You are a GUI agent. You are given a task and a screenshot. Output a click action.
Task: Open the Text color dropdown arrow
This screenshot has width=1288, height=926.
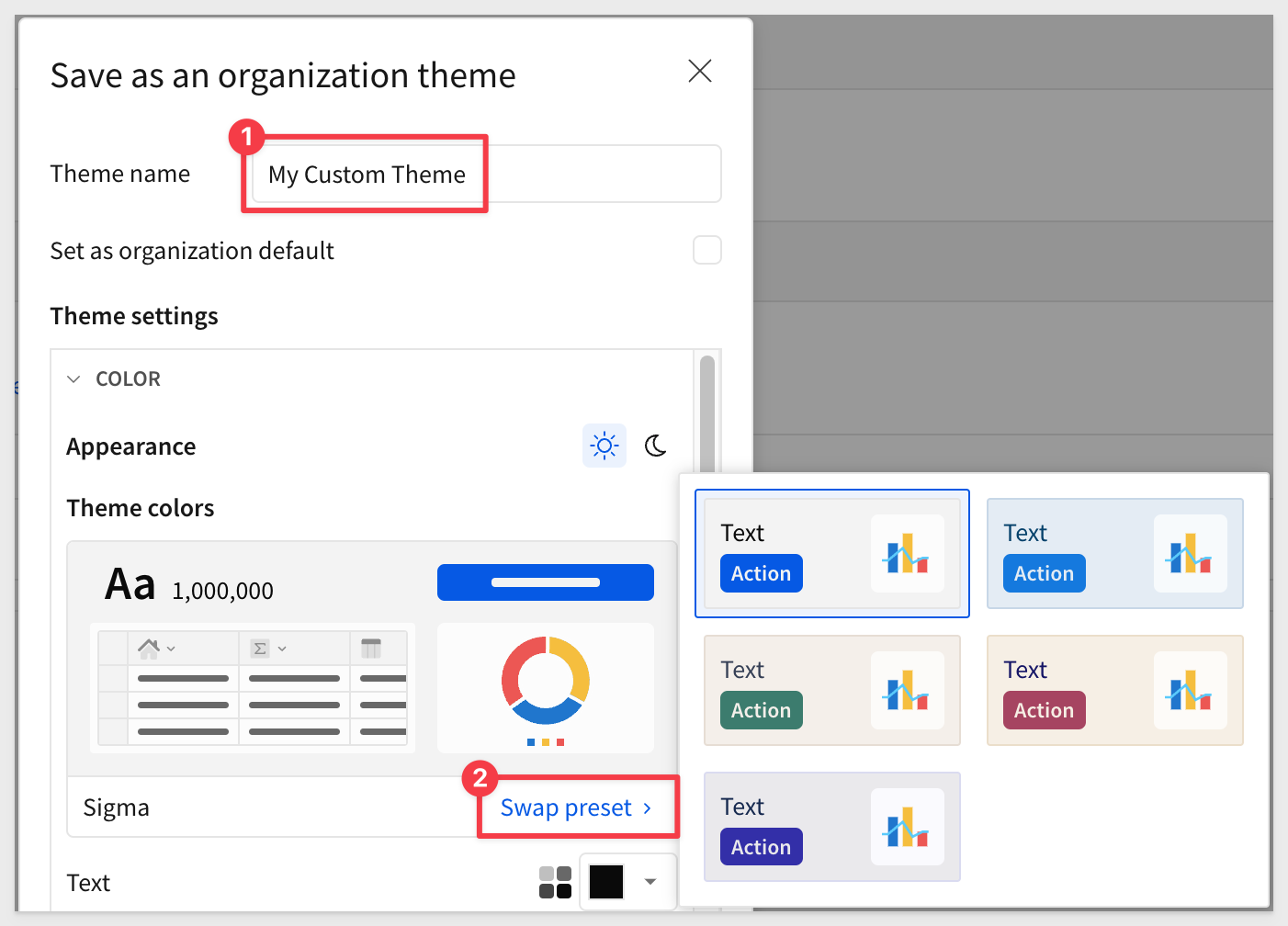click(x=650, y=882)
